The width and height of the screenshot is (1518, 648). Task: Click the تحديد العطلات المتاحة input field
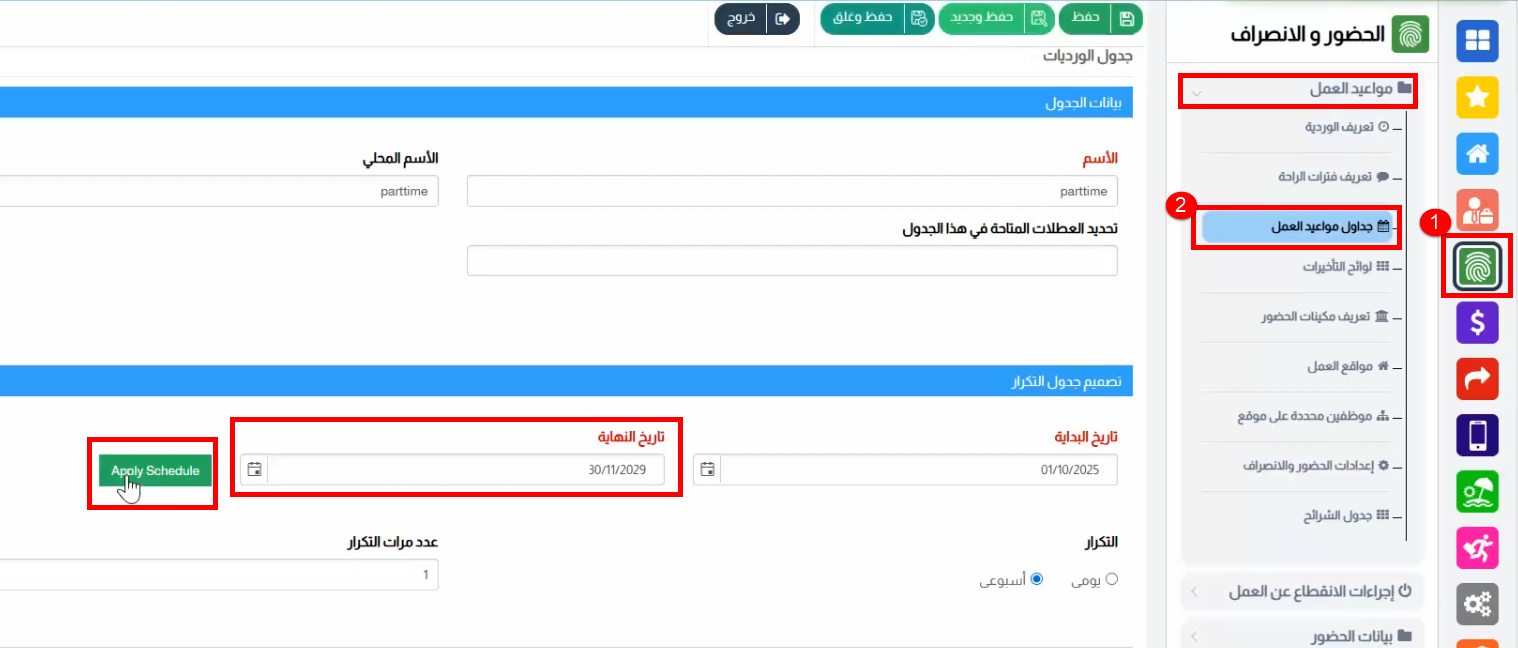pyautogui.click(x=791, y=261)
